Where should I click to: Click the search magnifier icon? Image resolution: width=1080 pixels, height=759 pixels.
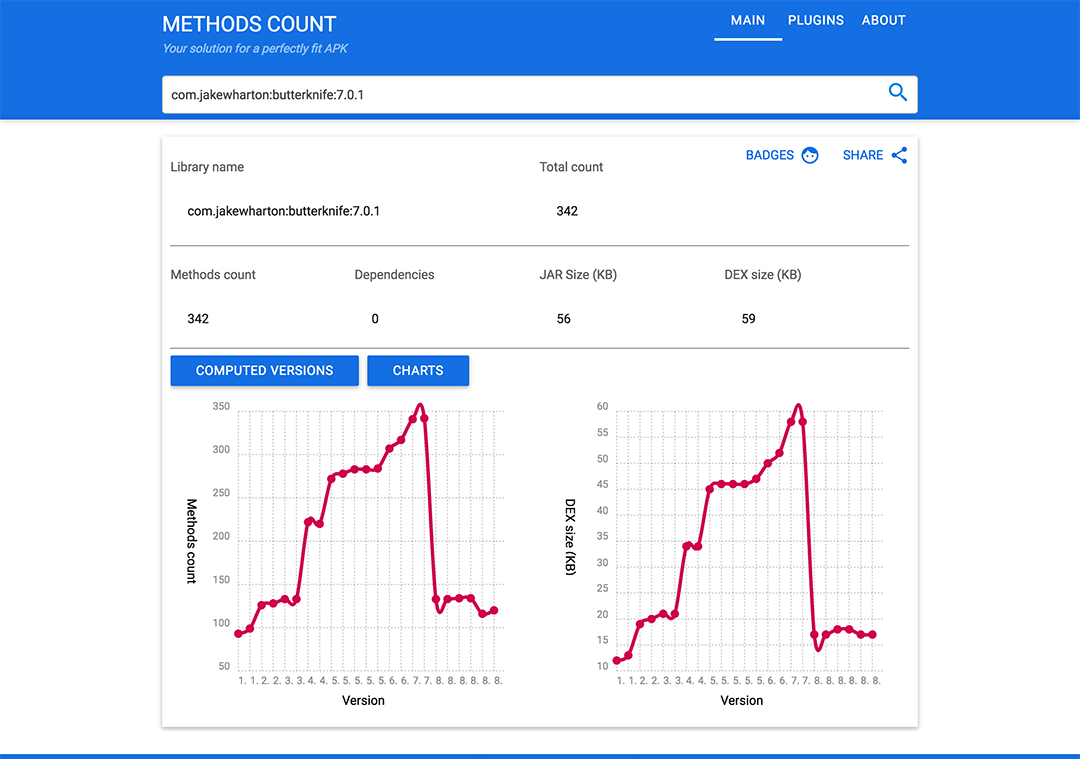pos(897,92)
